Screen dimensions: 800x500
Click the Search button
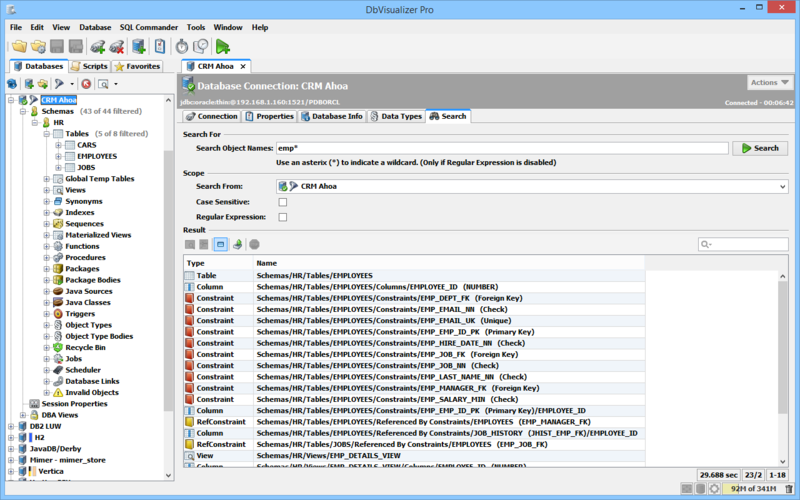[760, 148]
